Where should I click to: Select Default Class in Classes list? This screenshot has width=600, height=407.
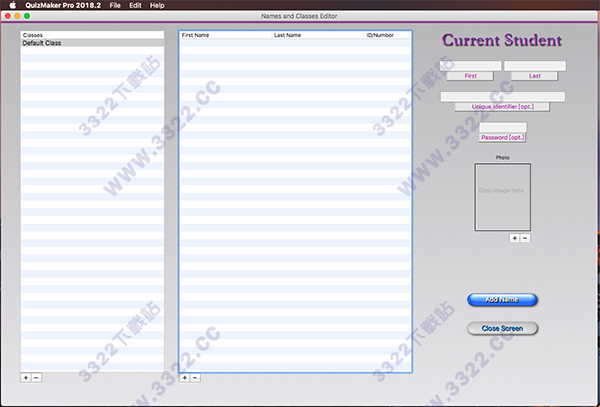[x=92, y=43]
